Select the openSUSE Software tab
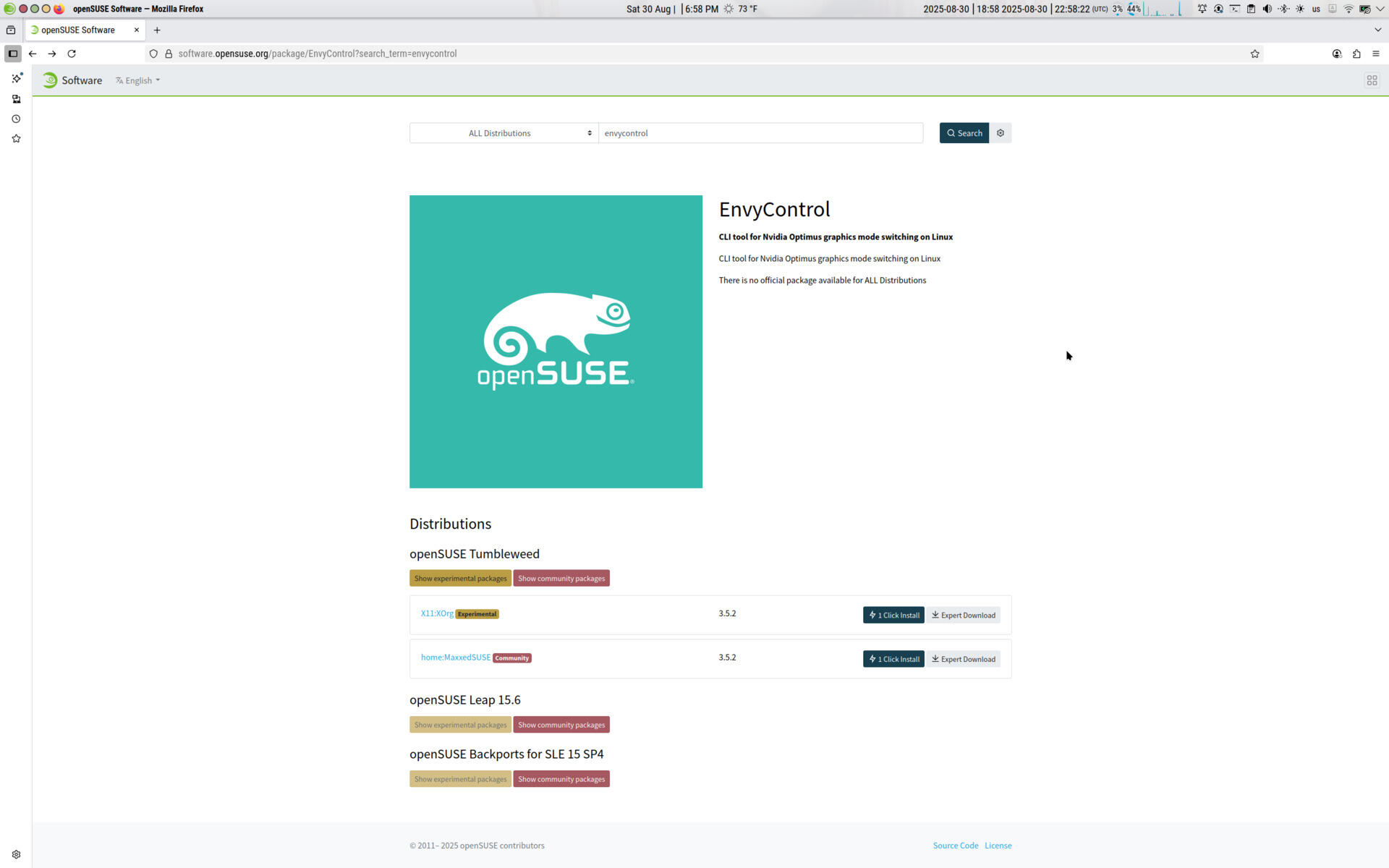 [78, 30]
